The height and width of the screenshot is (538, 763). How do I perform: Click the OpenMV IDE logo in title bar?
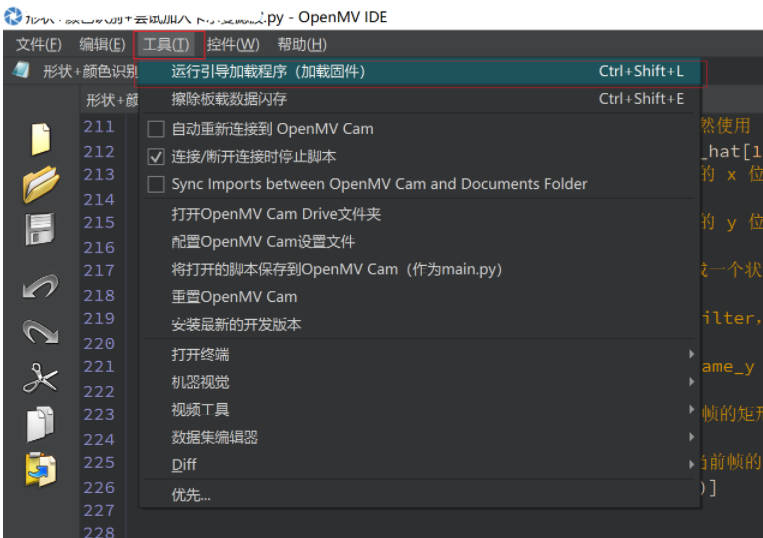[13, 16]
